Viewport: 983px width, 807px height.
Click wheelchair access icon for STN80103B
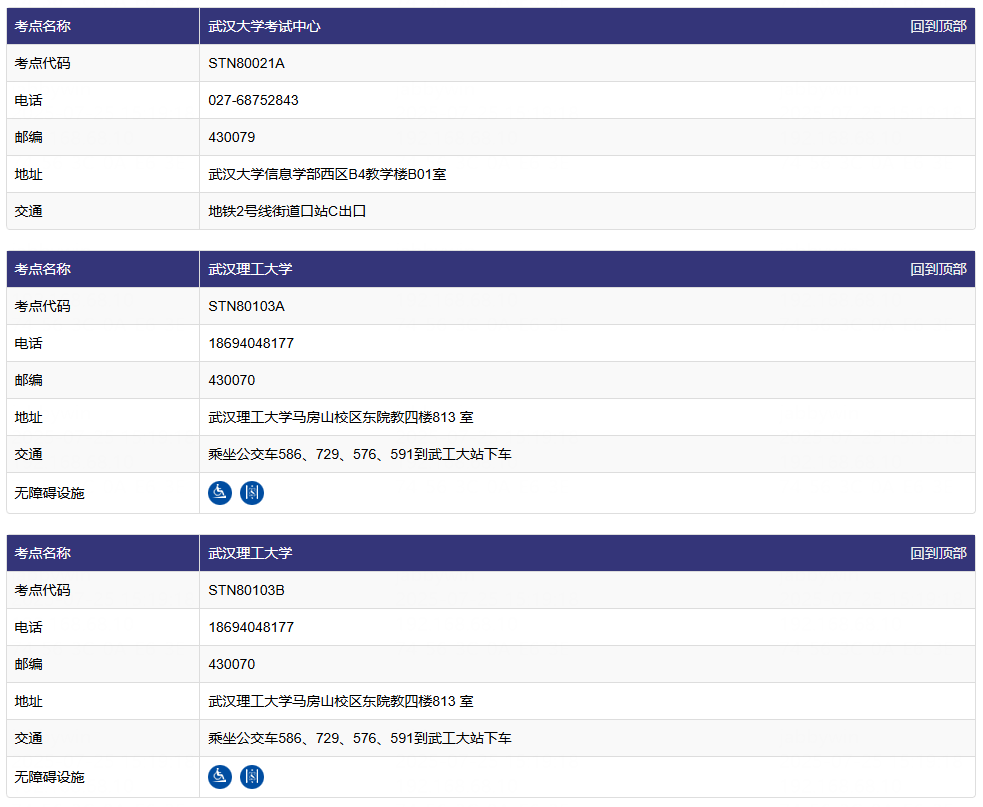(220, 777)
